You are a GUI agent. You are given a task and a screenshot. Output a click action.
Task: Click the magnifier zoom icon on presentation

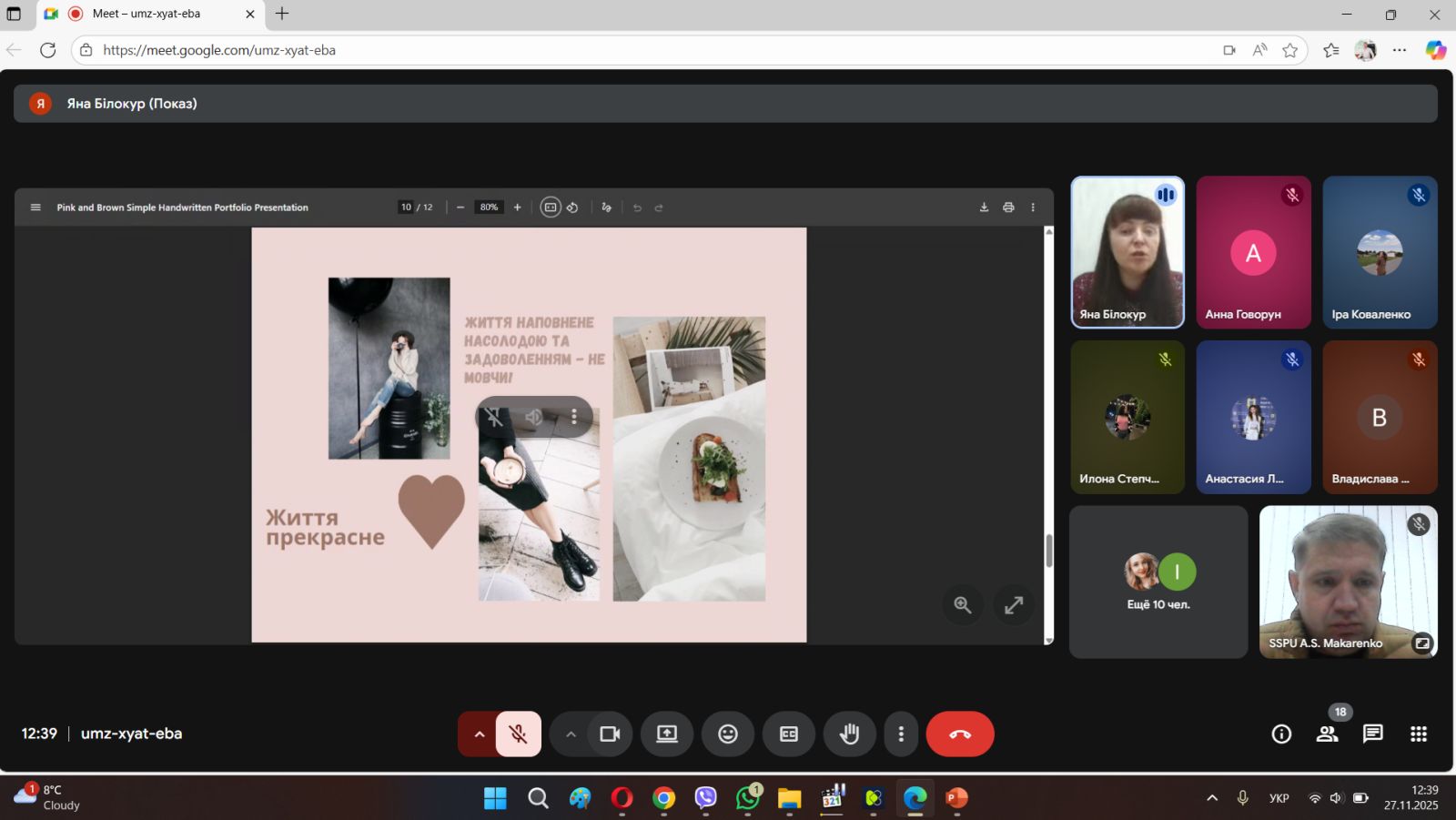click(x=963, y=605)
